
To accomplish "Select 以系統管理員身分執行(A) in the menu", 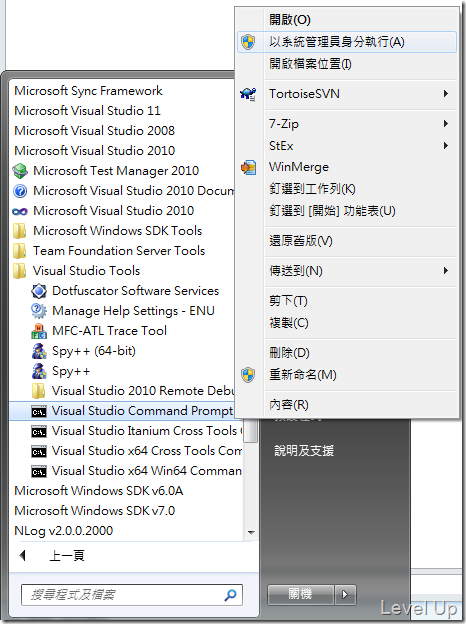I will (x=347, y=42).
